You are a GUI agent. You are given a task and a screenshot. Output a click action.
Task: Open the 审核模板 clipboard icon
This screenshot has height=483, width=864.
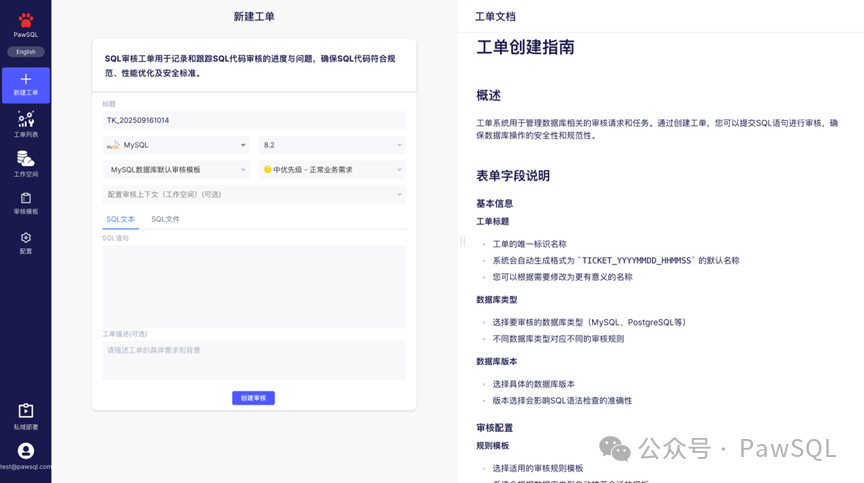tap(26, 198)
